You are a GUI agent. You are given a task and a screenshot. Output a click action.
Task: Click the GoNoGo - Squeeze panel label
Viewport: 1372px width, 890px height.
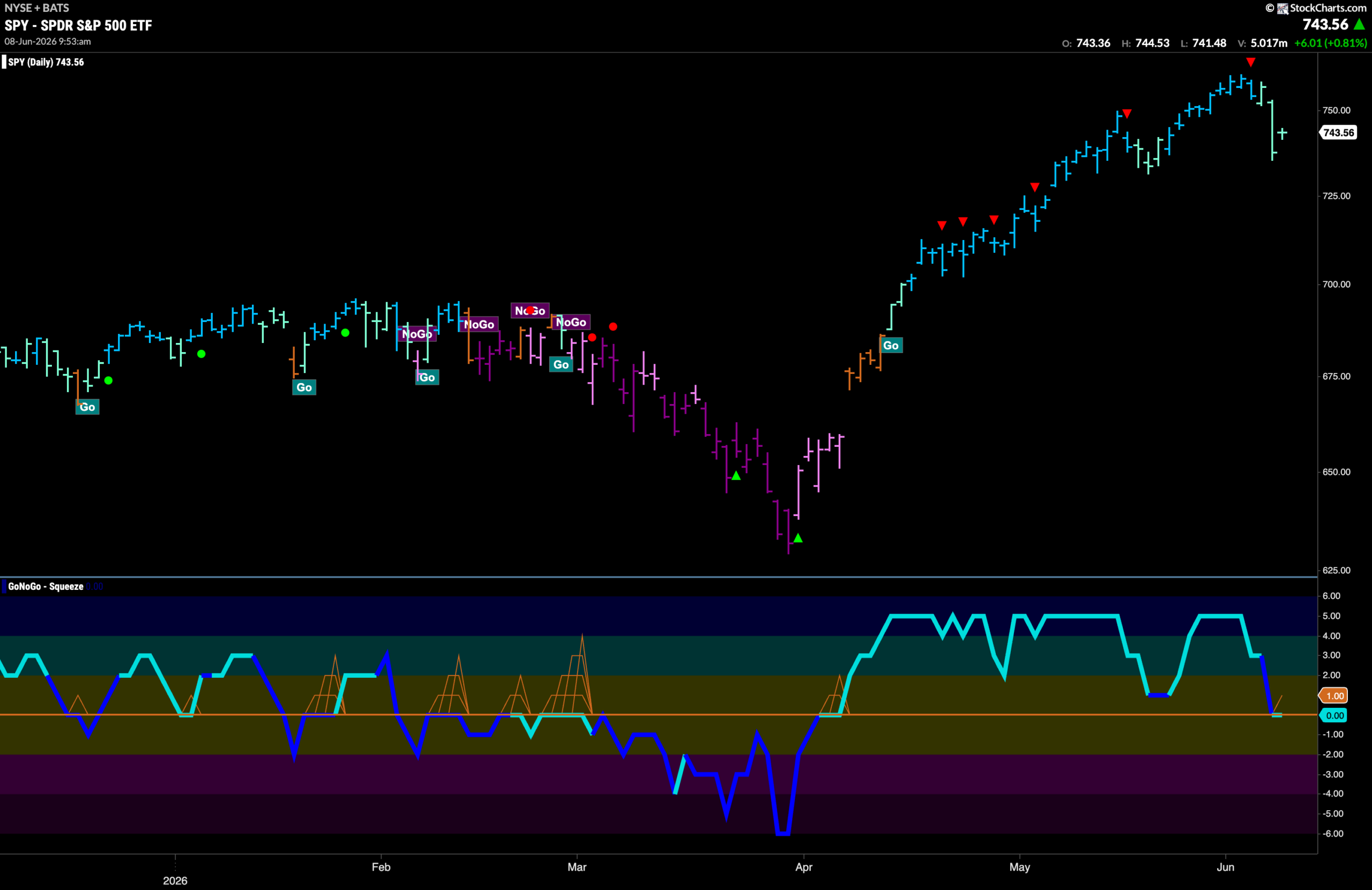click(x=46, y=586)
